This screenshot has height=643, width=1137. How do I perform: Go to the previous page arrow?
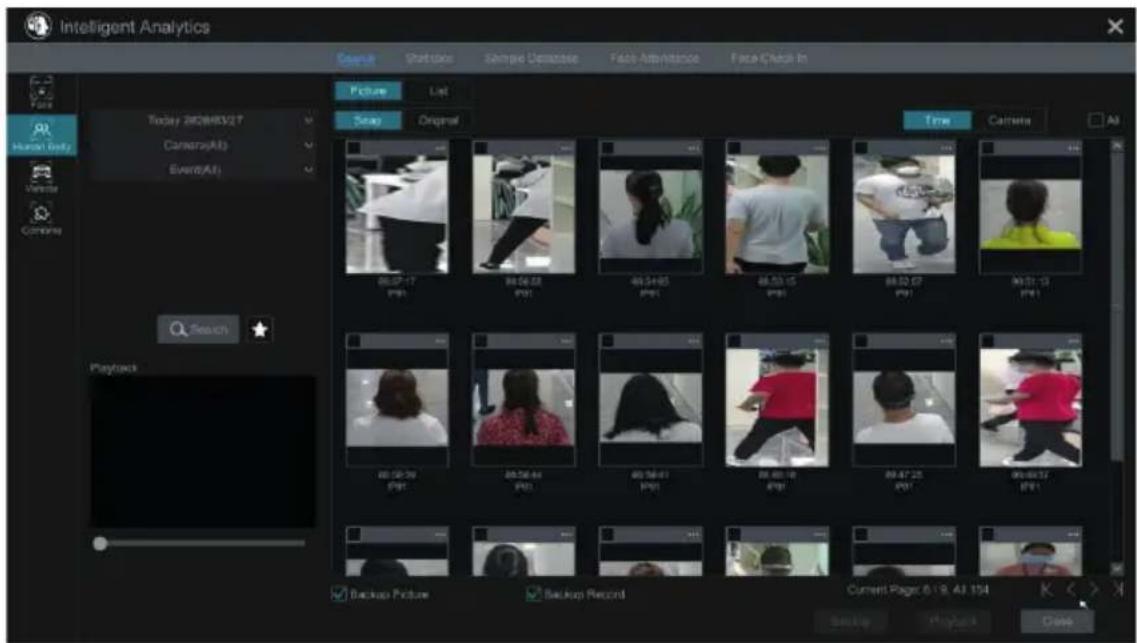tap(1071, 590)
